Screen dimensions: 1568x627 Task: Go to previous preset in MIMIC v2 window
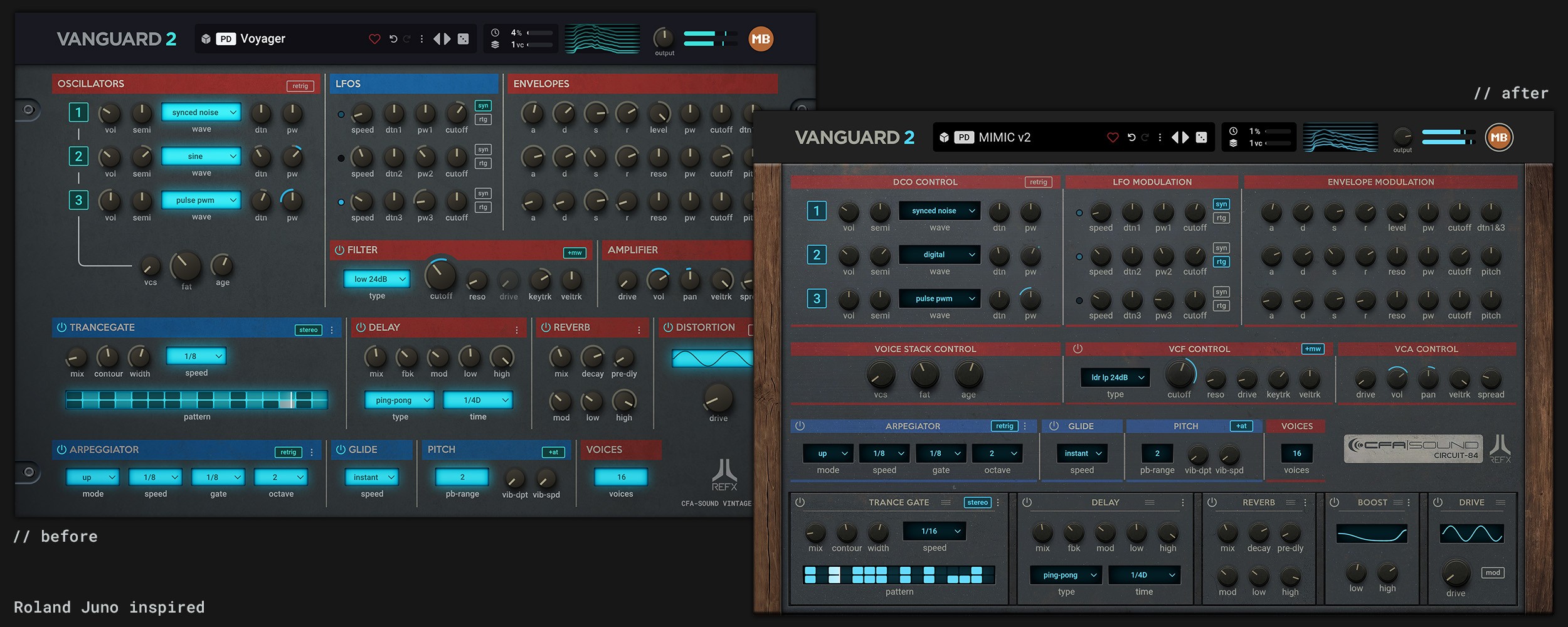point(1175,137)
